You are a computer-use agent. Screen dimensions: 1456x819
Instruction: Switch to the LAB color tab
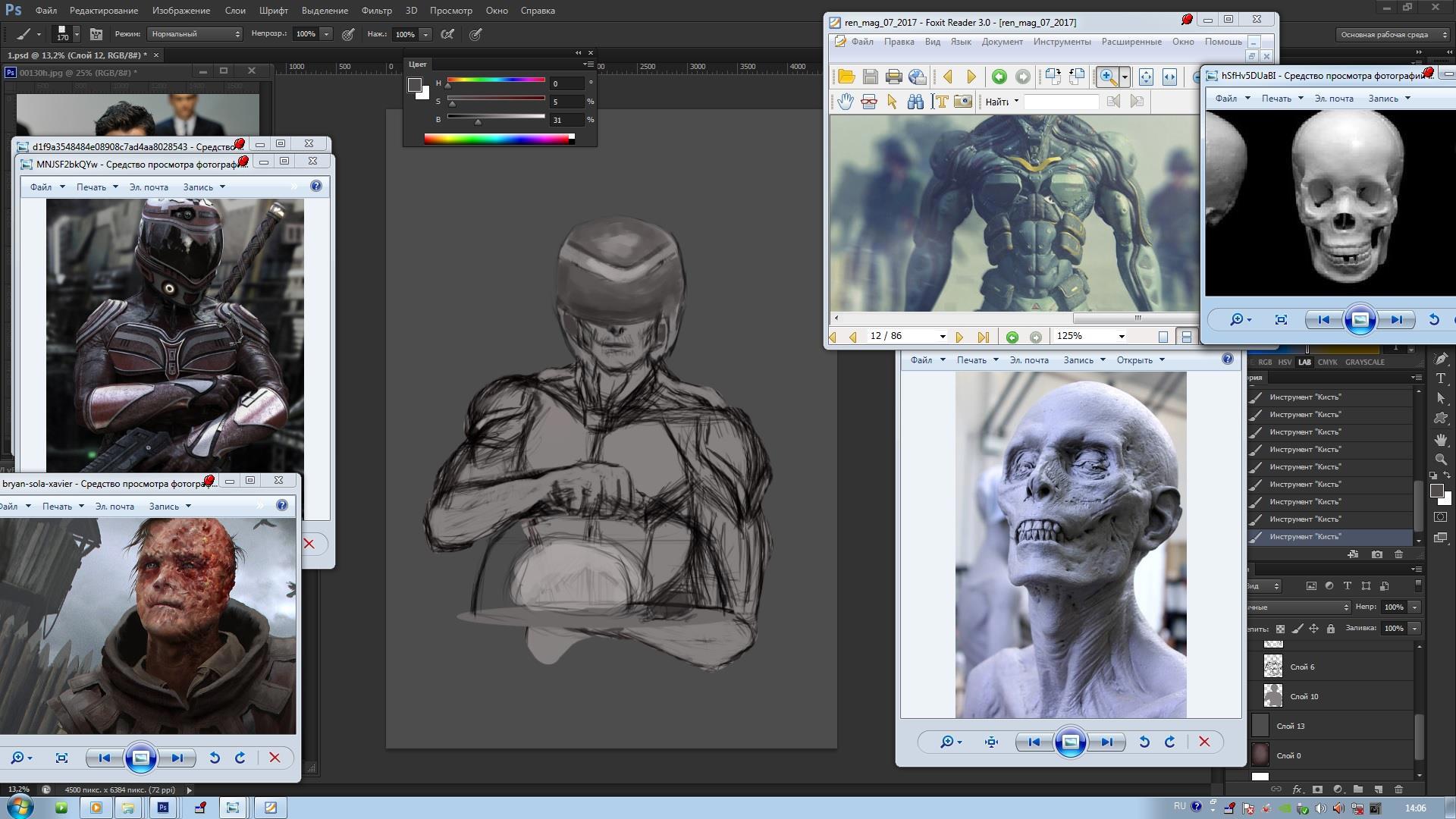1304,362
